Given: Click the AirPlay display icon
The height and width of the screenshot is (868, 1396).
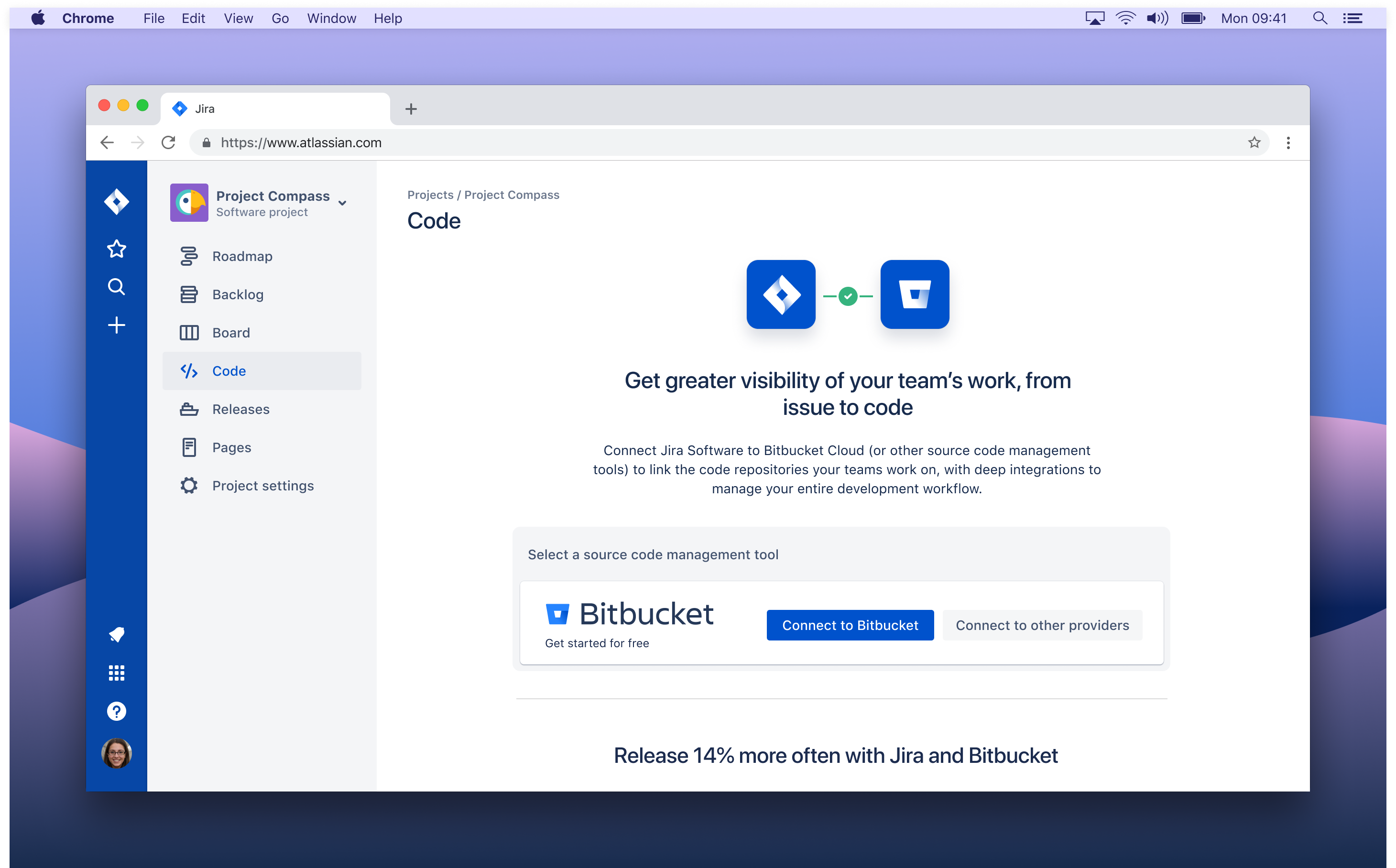Looking at the screenshot, I should (1095, 18).
